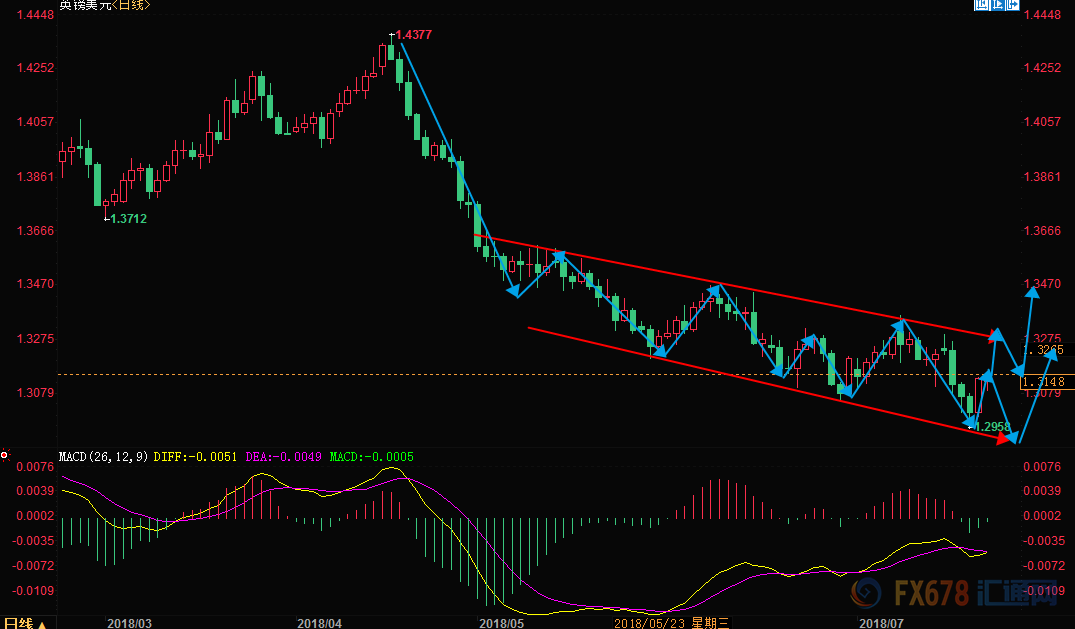Select the 1.3712 low price marker
Image resolution: width=1075 pixels, height=629 pixels.
click(x=128, y=219)
